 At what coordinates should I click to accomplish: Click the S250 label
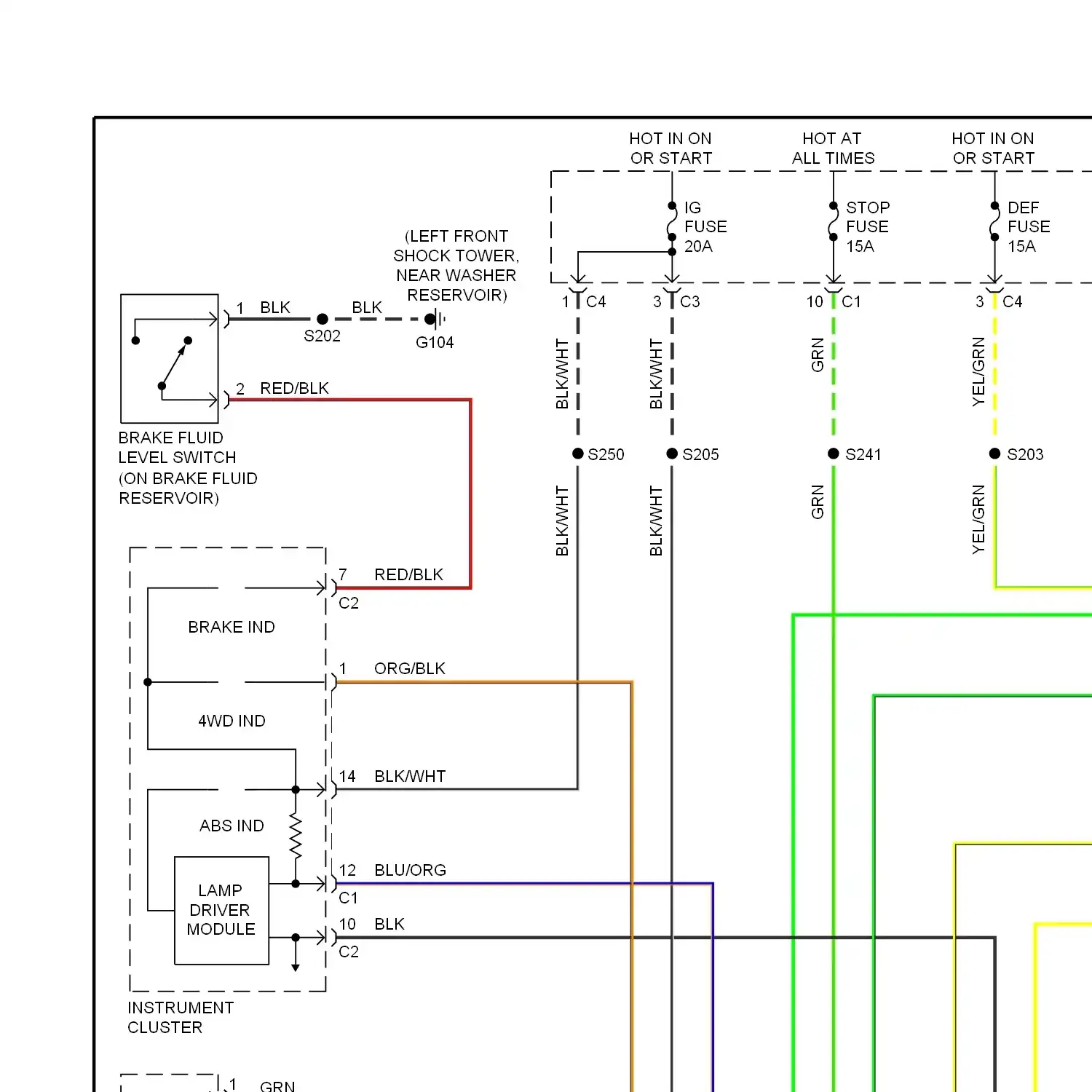(606, 455)
